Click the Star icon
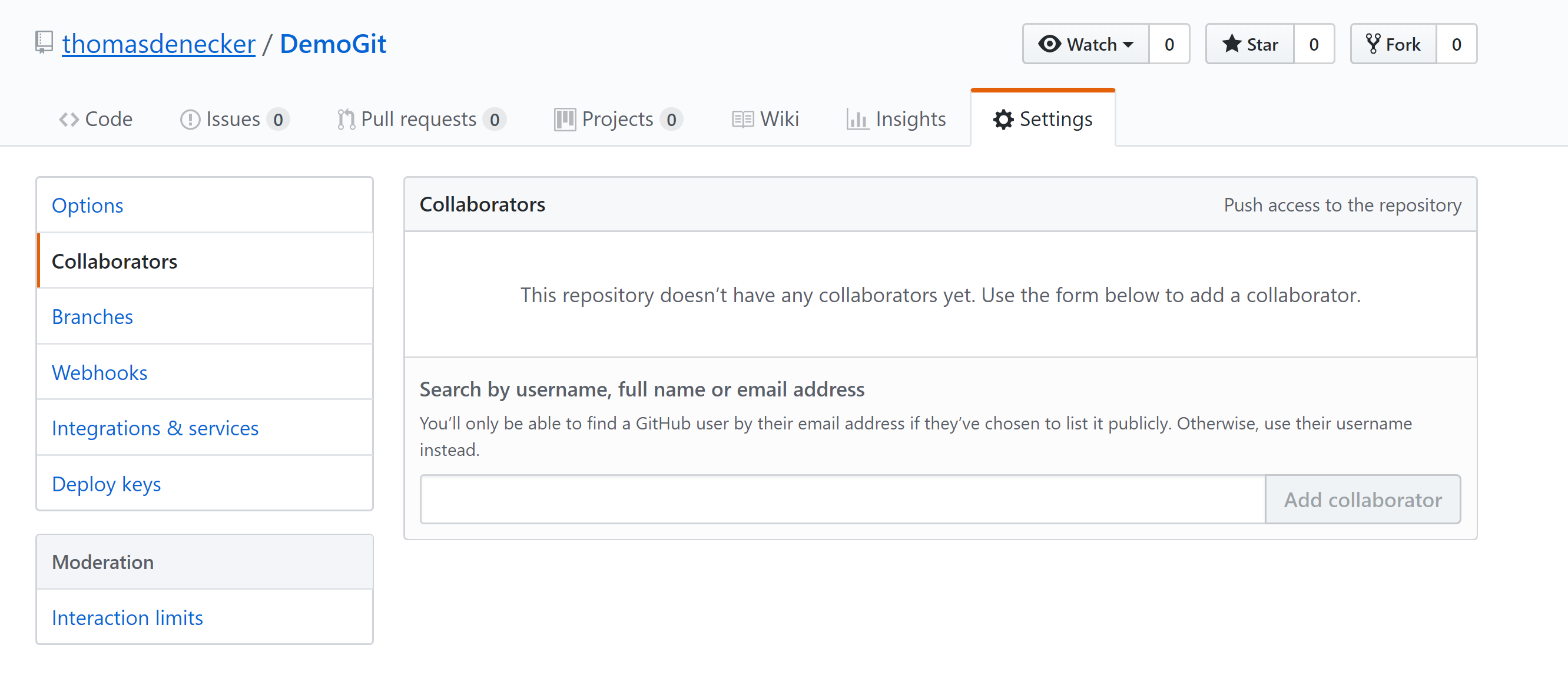Screen dimensions: 1568x691 (x=1231, y=44)
